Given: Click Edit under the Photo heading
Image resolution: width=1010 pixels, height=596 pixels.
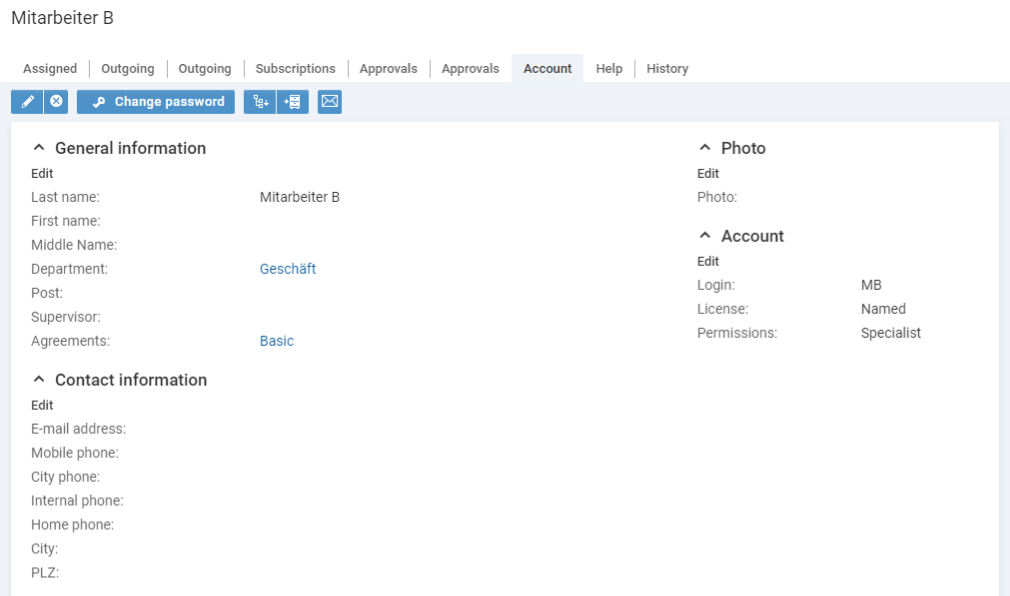Looking at the screenshot, I should coord(708,173).
